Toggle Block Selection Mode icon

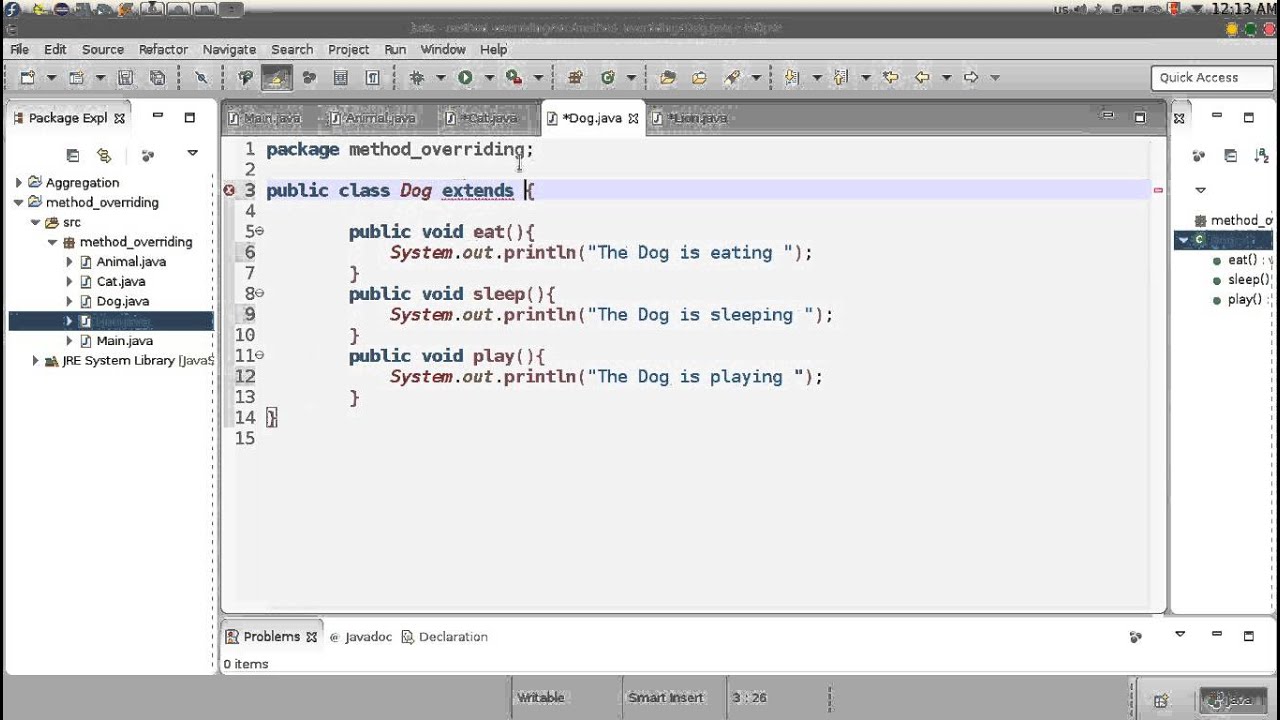[x=340, y=77]
